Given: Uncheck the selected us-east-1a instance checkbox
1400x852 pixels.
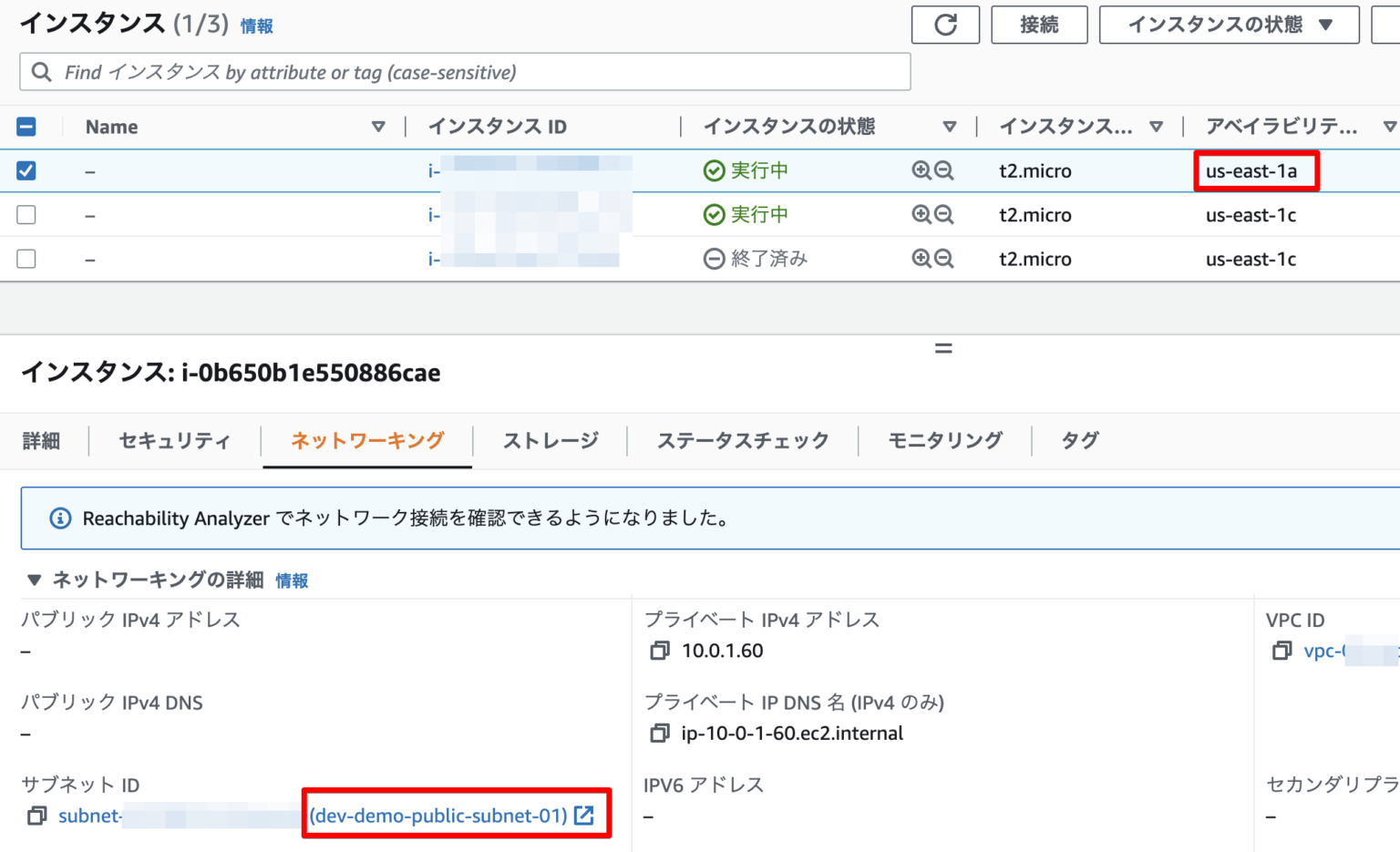Looking at the screenshot, I should pos(26,170).
